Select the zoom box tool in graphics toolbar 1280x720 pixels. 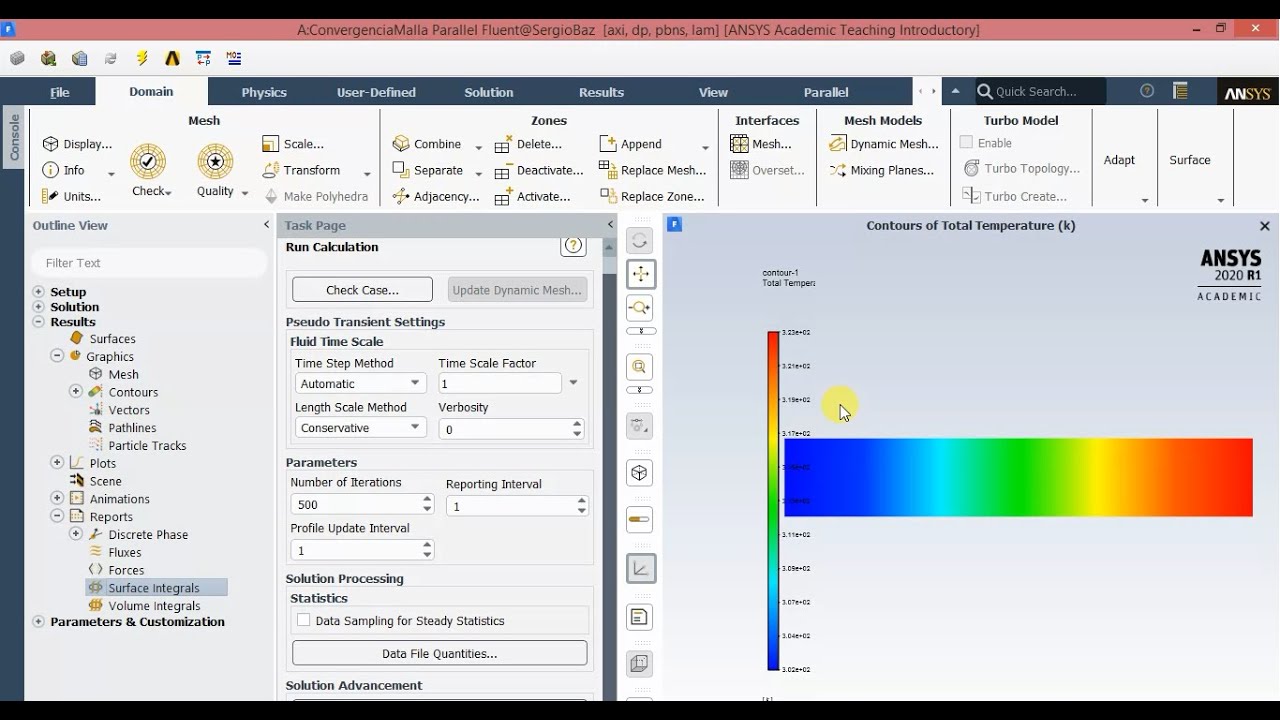[640, 308]
